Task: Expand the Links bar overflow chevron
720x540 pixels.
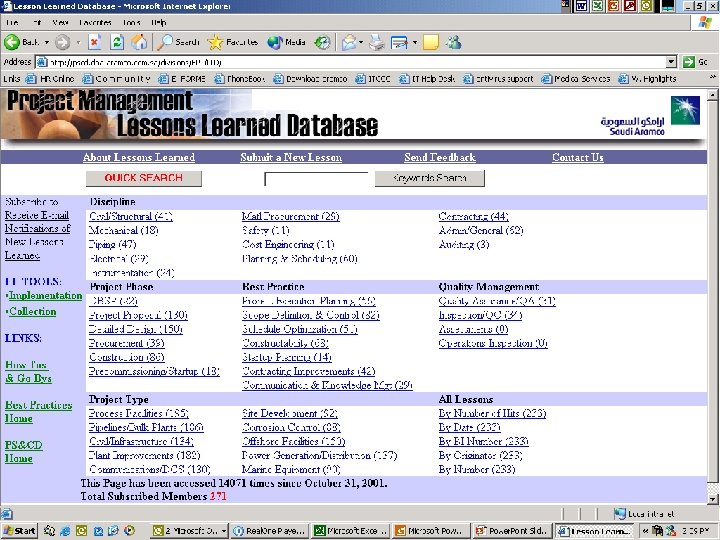Action: pos(712,77)
